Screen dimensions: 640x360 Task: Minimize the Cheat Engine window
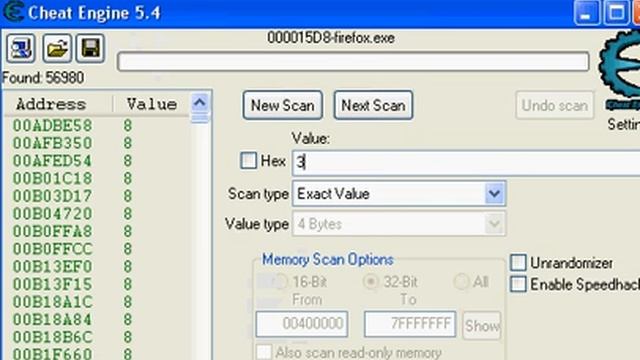(586, 12)
